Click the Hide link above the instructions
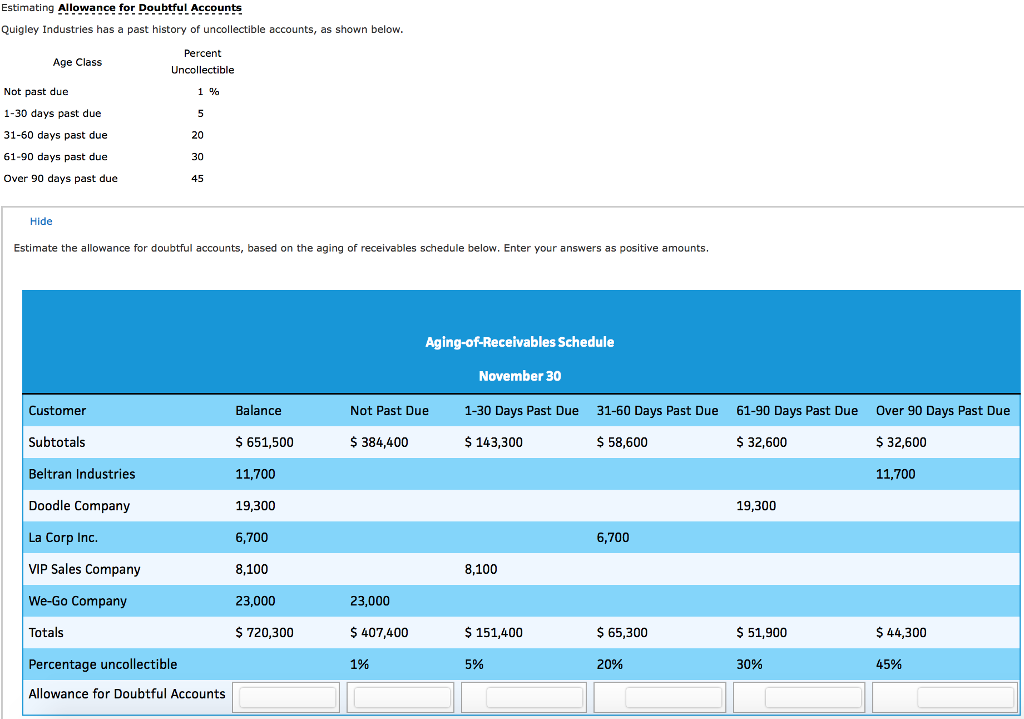The width and height of the screenshot is (1024, 719). (x=41, y=221)
